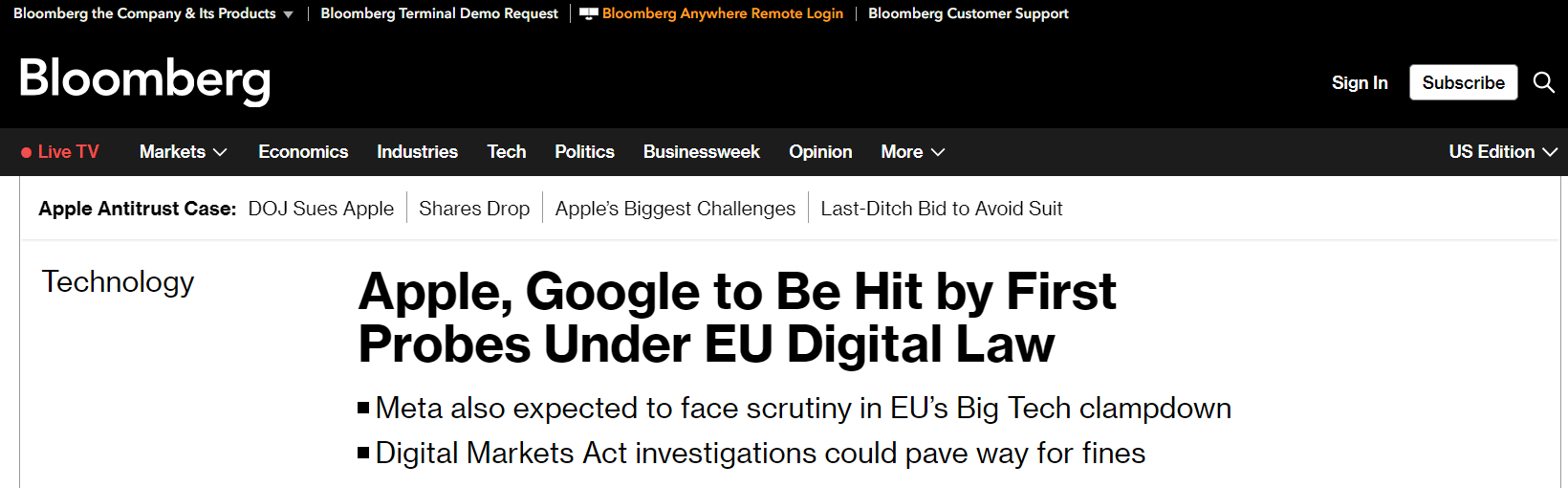Open the US Edition selector

click(1502, 152)
